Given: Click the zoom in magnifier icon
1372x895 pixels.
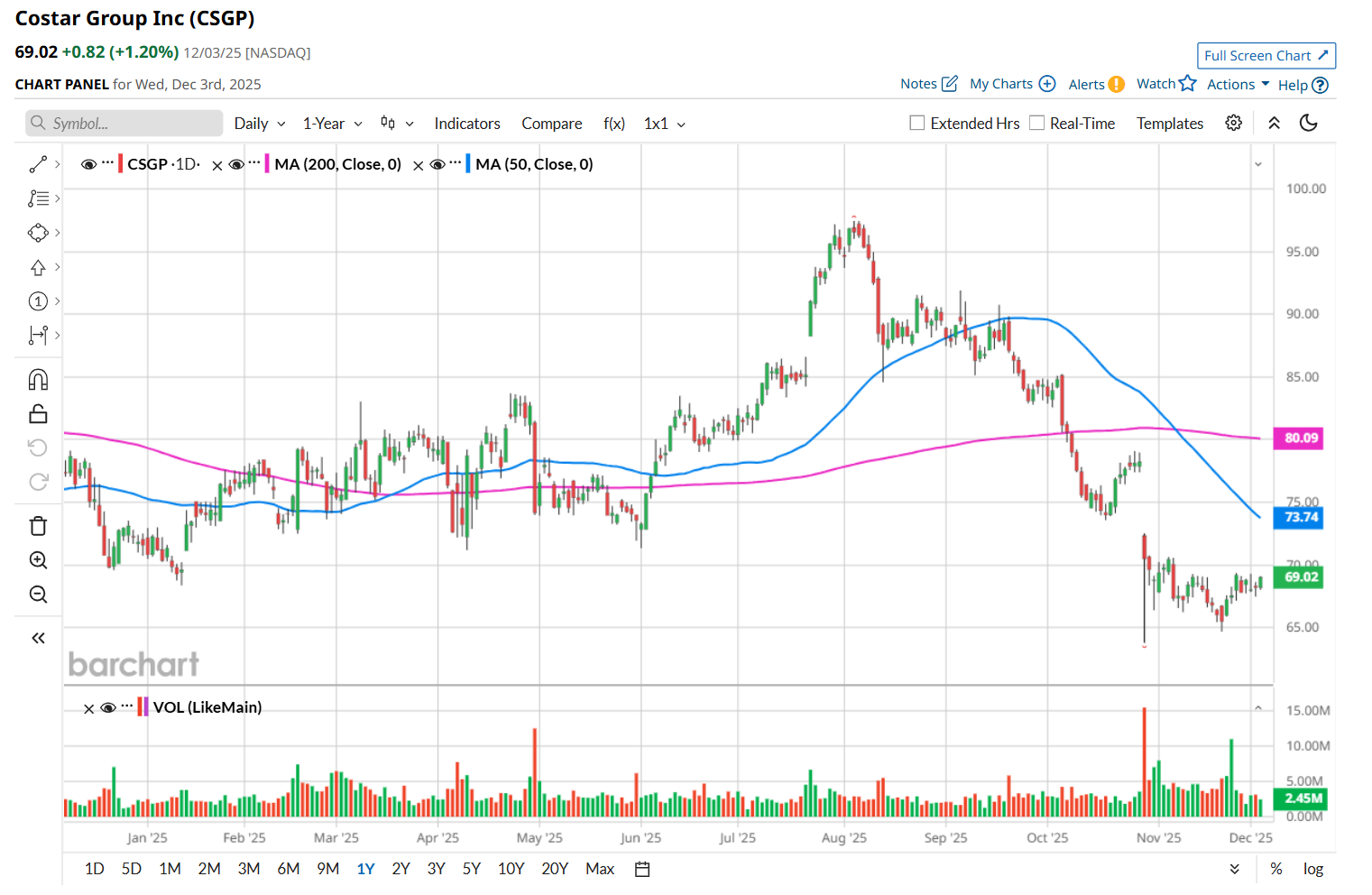Looking at the screenshot, I should (x=38, y=560).
